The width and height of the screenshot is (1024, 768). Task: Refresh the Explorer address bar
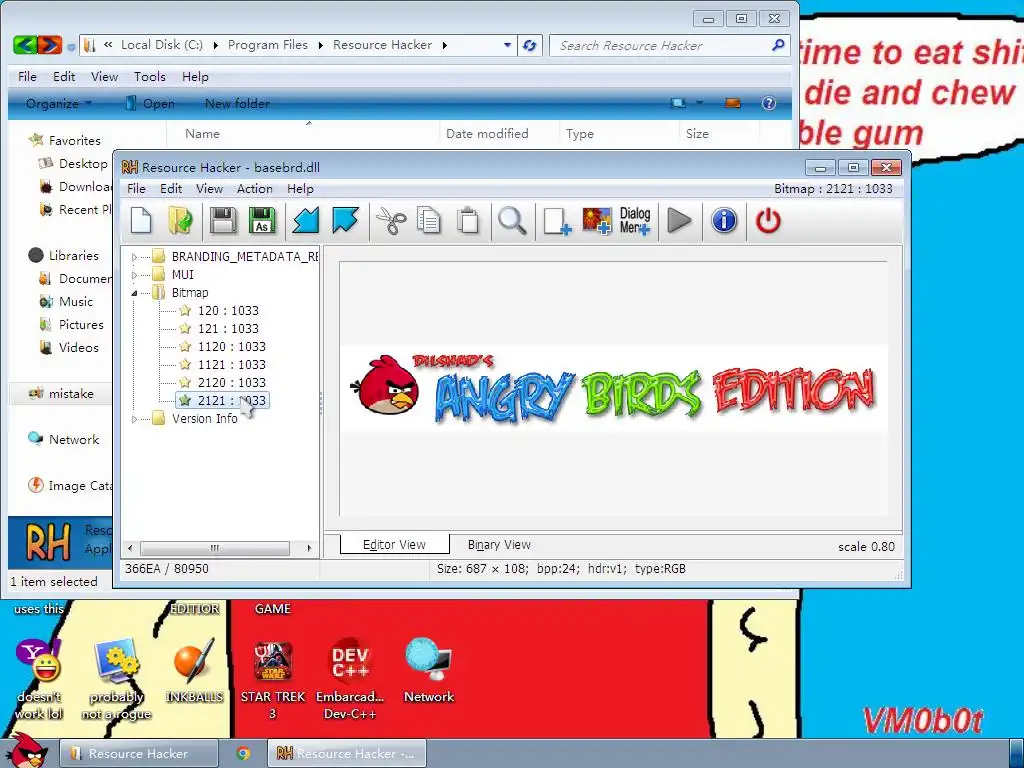(x=530, y=45)
